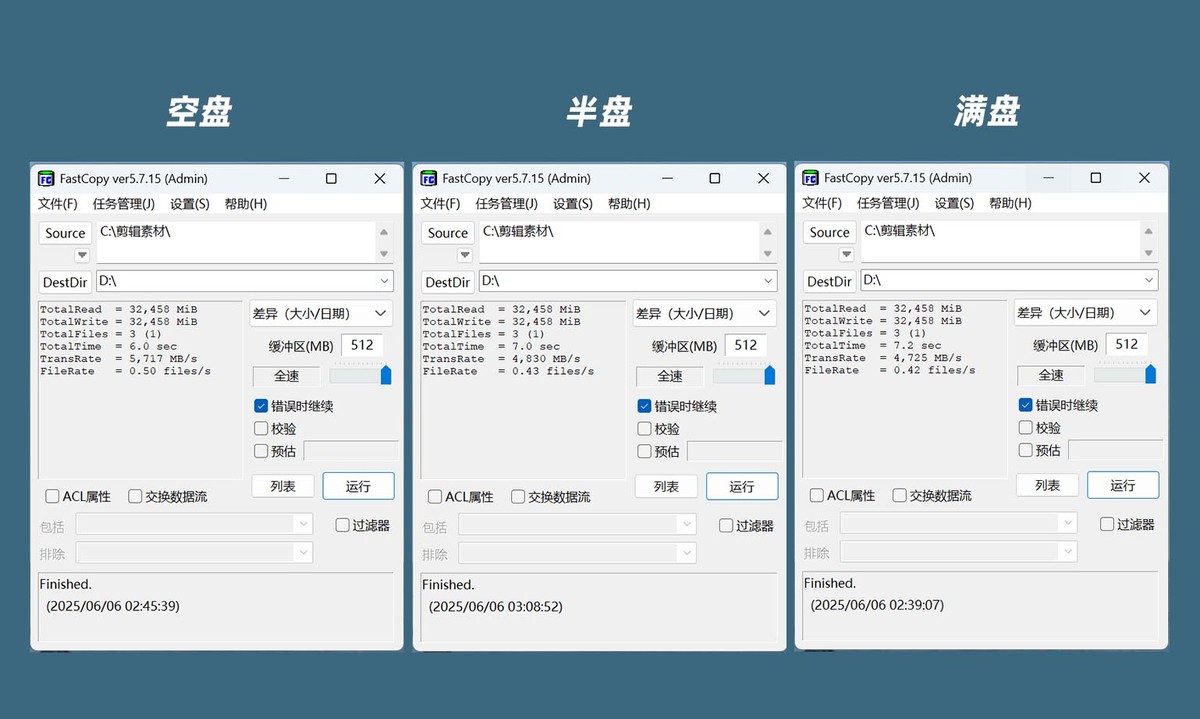The height and width of the screenshot is (719, 1200).
Task: Minimize the 满盘 FastCopy window
Action: tap(1047, 177)
